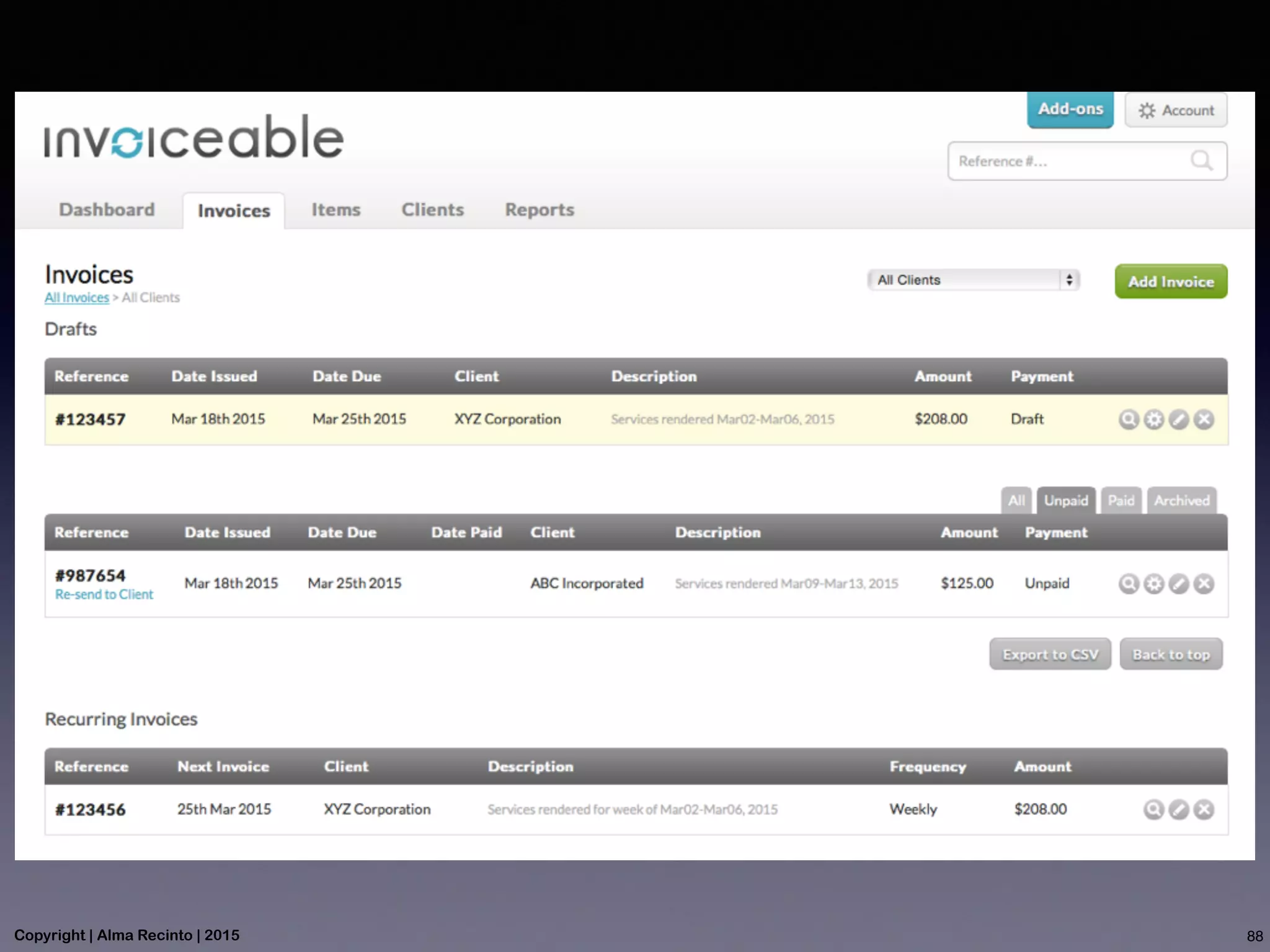Show the Paid invoices filter tab
The width and height of the screenshot is (1270, 952).
point(1121,501)
